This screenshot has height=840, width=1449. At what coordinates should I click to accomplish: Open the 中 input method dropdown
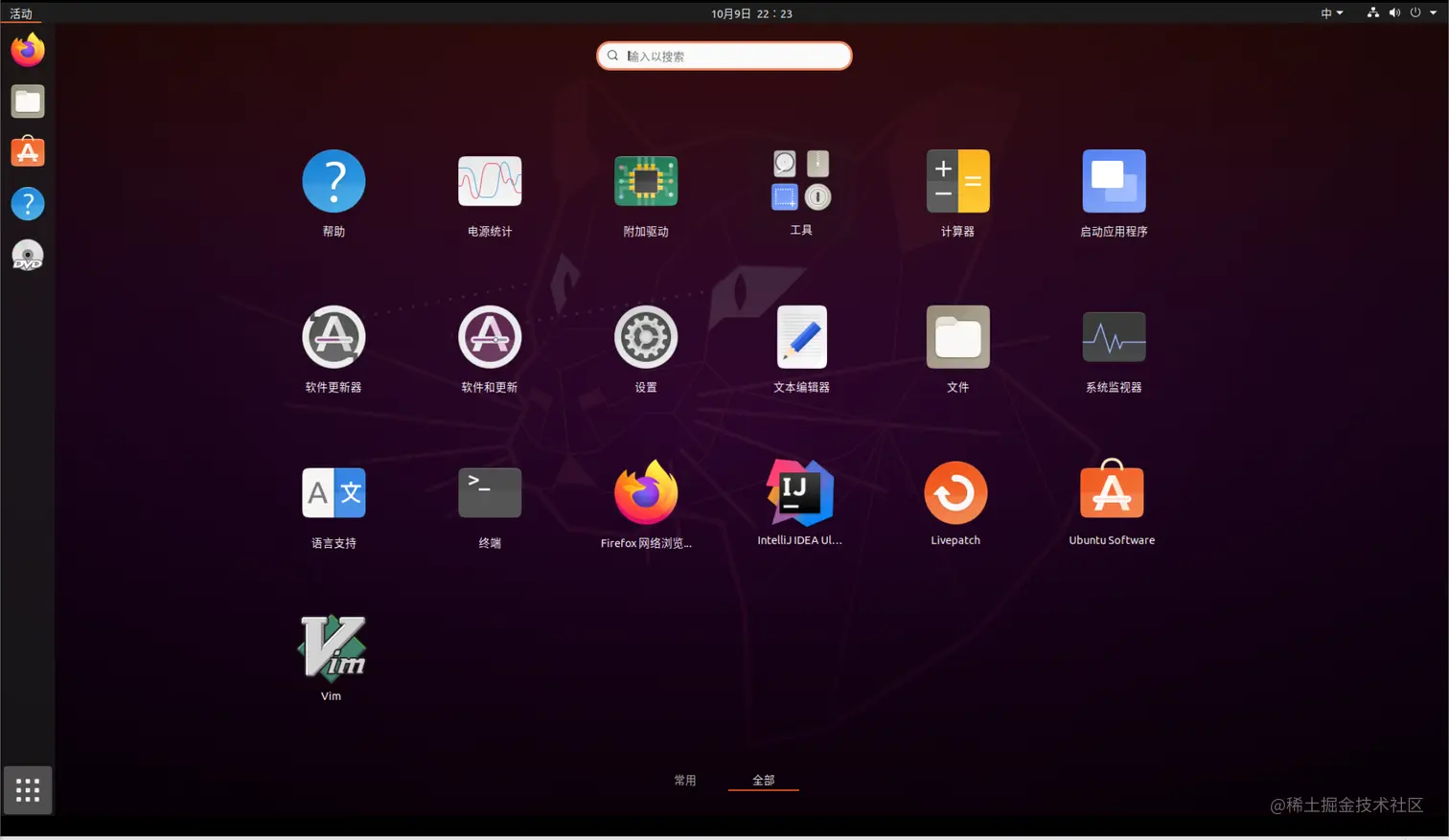click(x=1332, y=13)
